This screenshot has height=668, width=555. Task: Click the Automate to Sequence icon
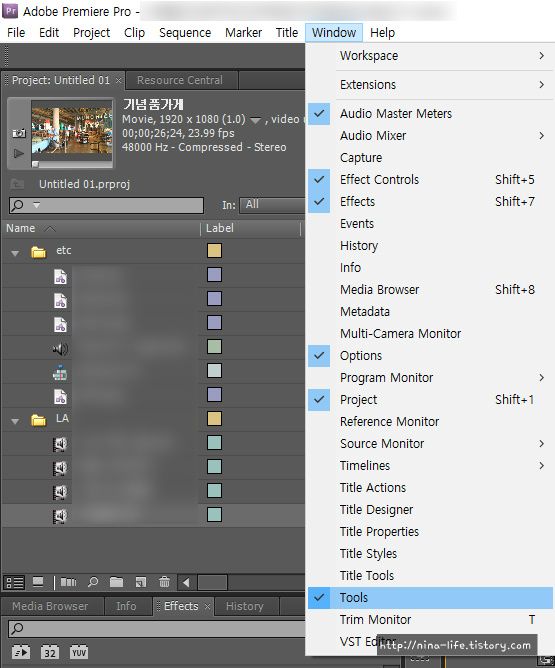pos(69,582)
